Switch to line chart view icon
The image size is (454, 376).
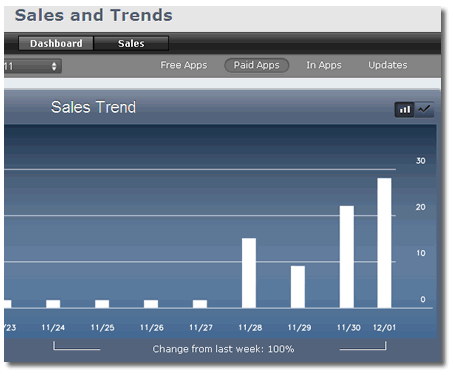(x=424, y=109)
